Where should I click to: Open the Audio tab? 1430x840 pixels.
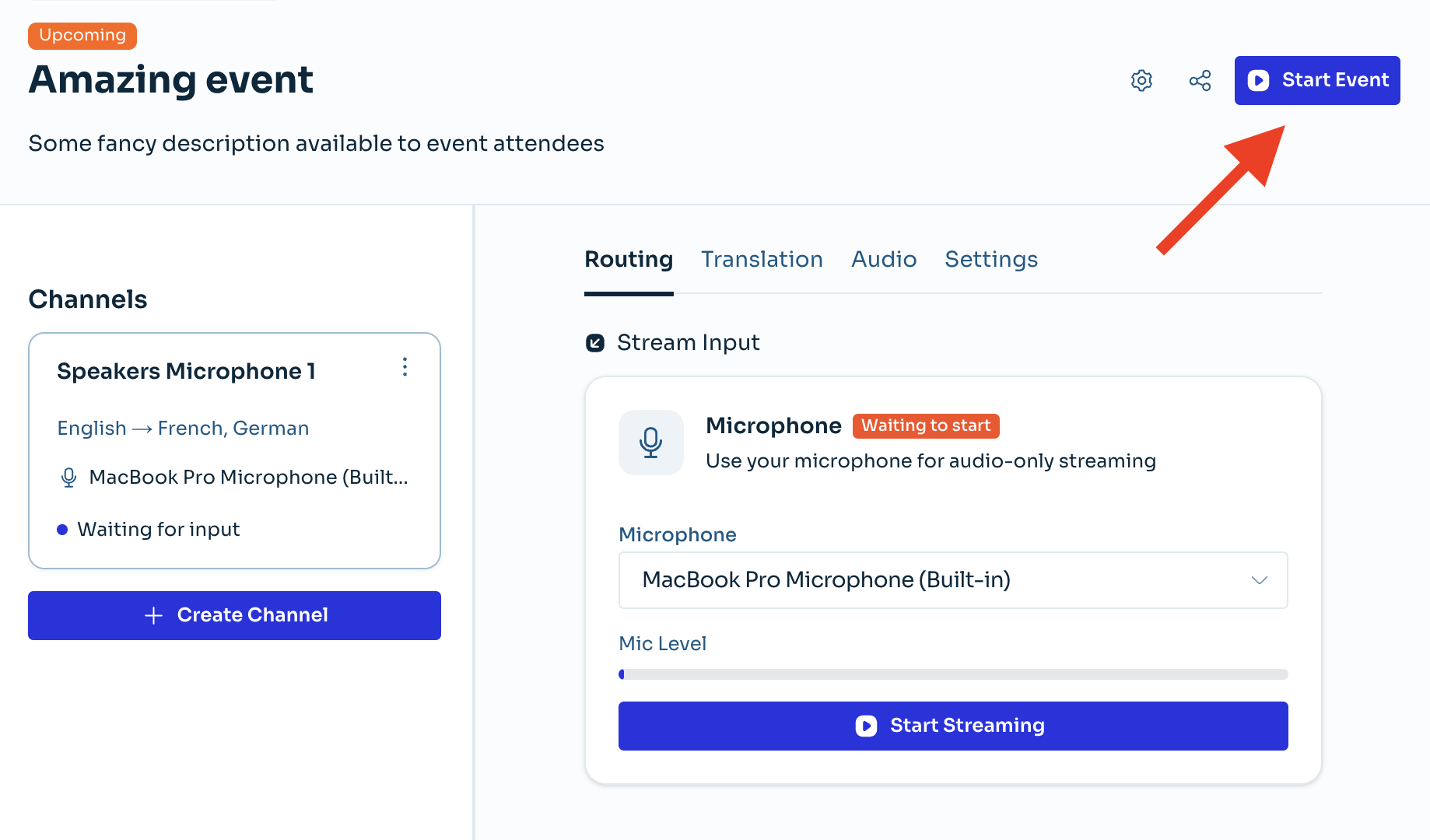884,259
